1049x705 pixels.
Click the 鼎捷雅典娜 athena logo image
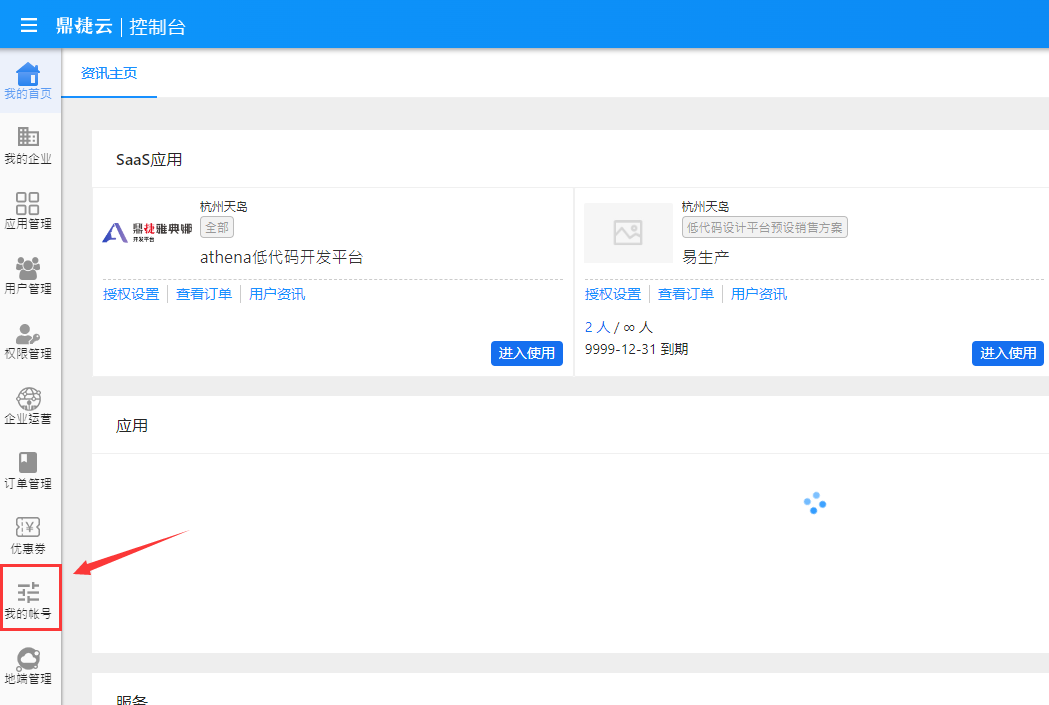[147, 233]
